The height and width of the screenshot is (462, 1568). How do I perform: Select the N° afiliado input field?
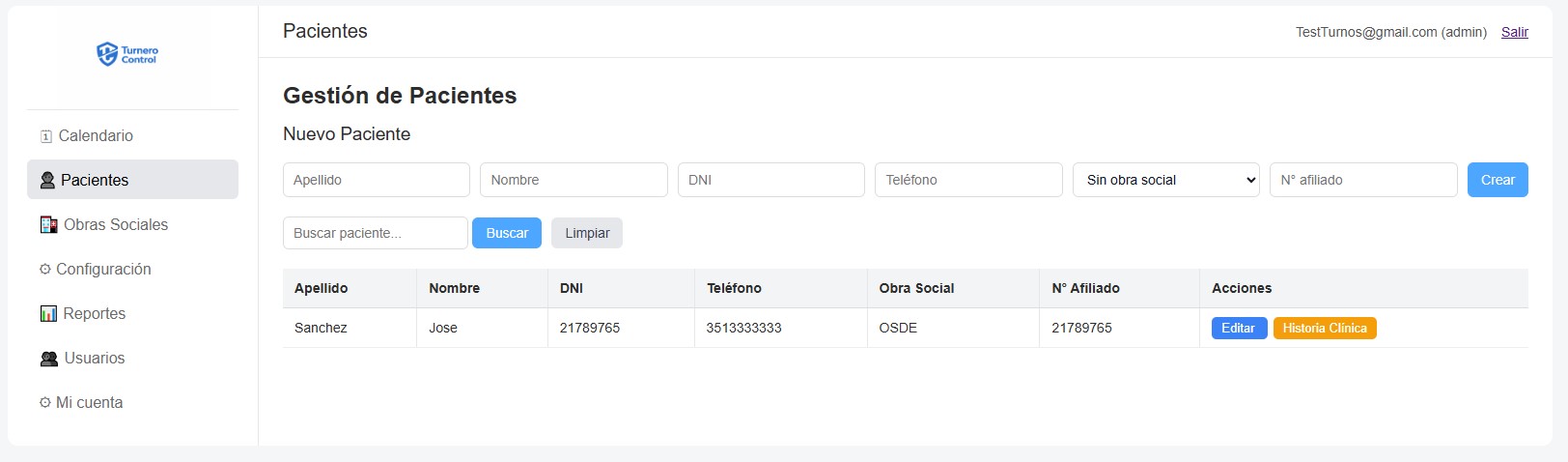coord(1362,180)
